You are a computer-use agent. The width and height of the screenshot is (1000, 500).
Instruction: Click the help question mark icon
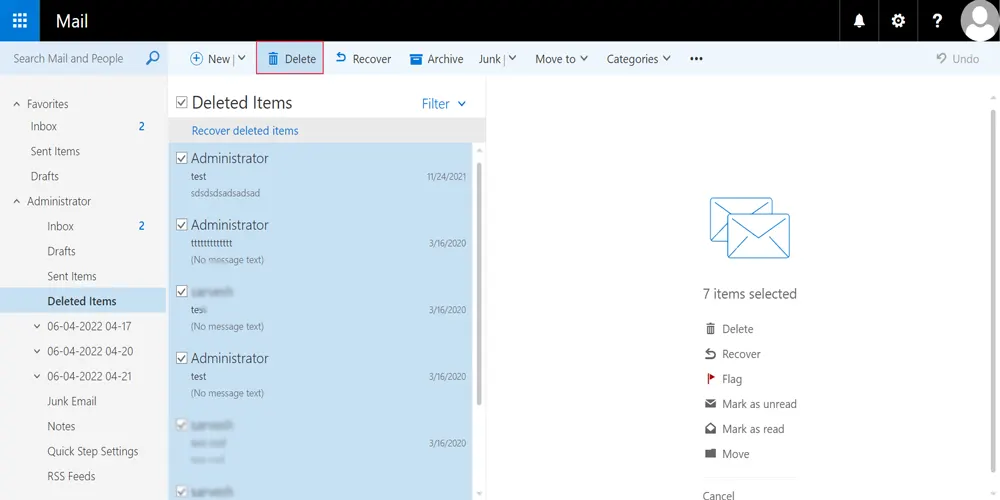[x=937, y=21]
